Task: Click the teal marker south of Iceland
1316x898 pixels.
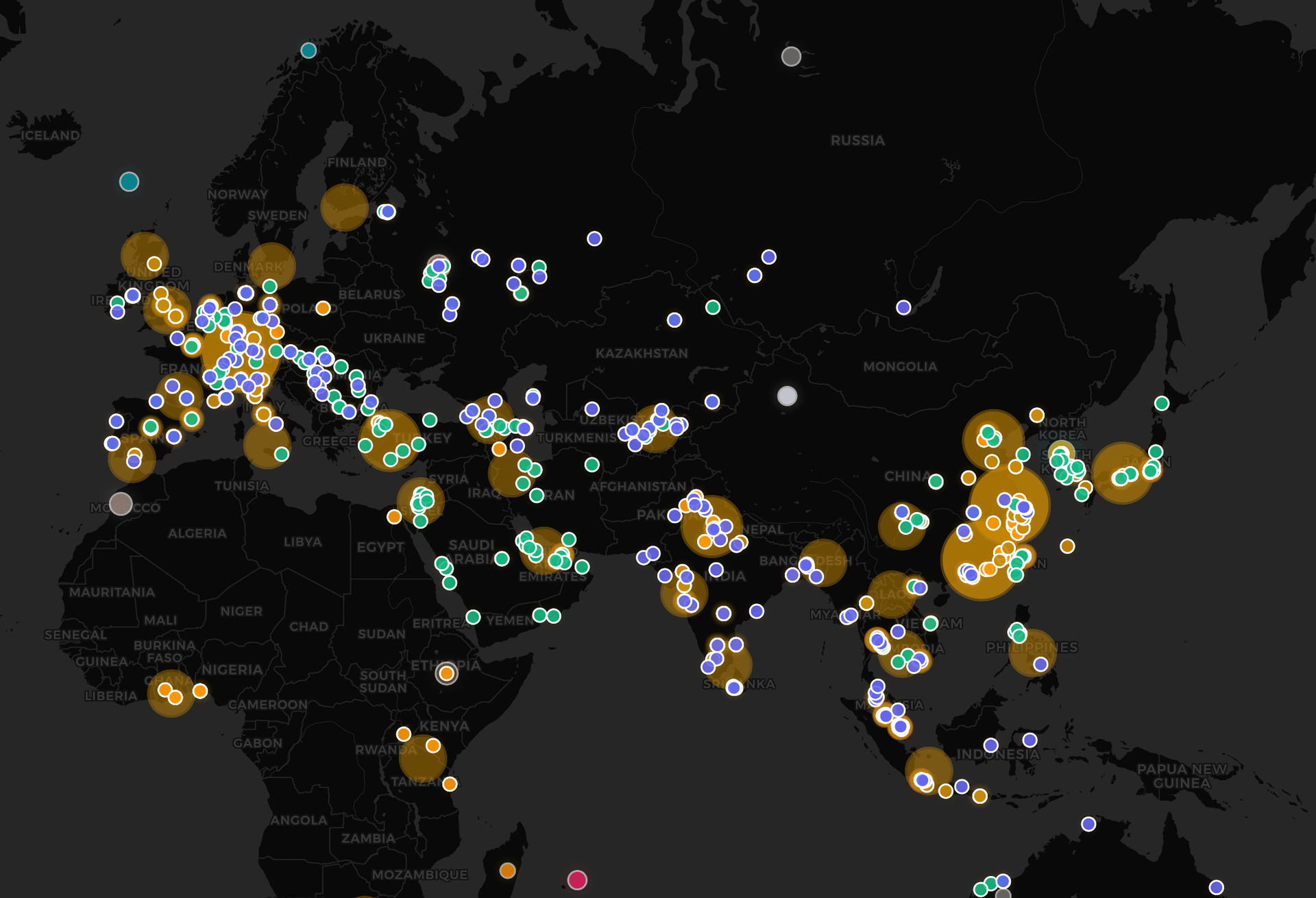Action: tap(129, 182)
